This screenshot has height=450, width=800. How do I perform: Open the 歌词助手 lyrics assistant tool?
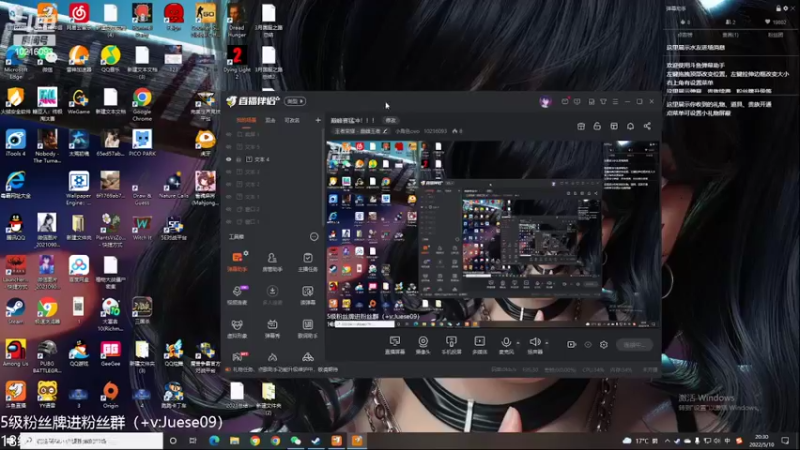pos(308,328)
